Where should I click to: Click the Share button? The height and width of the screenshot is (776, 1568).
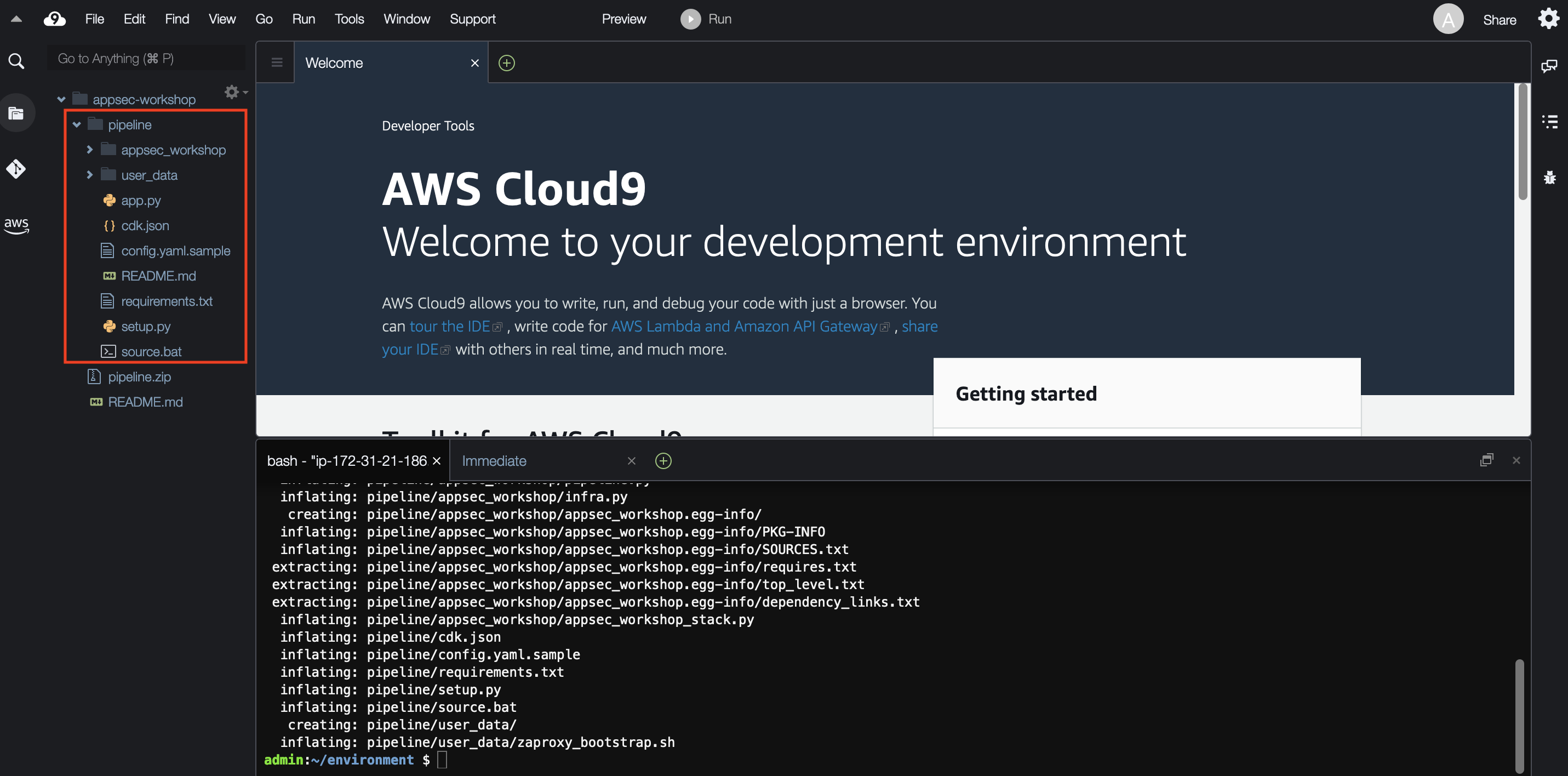pyautogui.click(x=1499, y=20)
